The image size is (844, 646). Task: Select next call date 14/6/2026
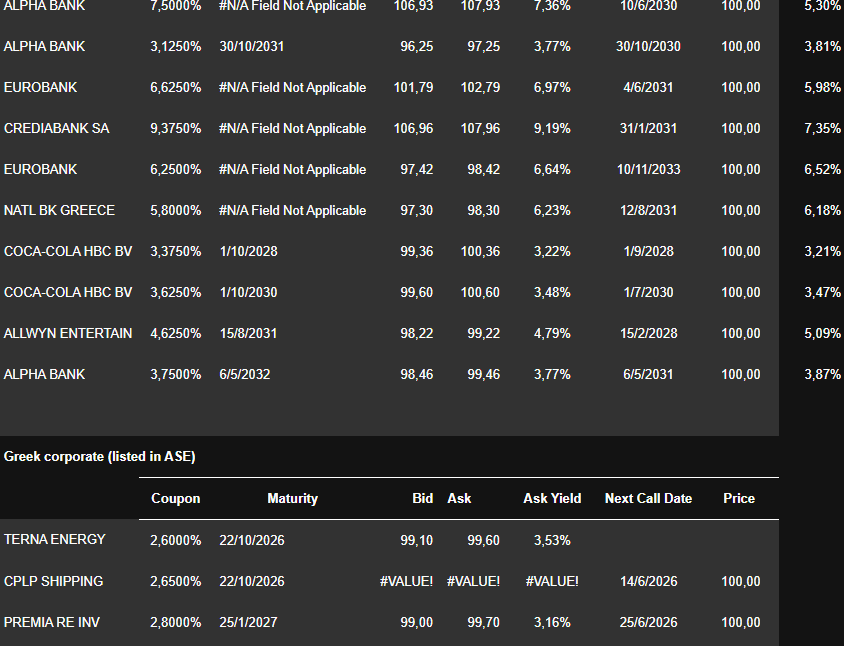(x=648, y=581)
